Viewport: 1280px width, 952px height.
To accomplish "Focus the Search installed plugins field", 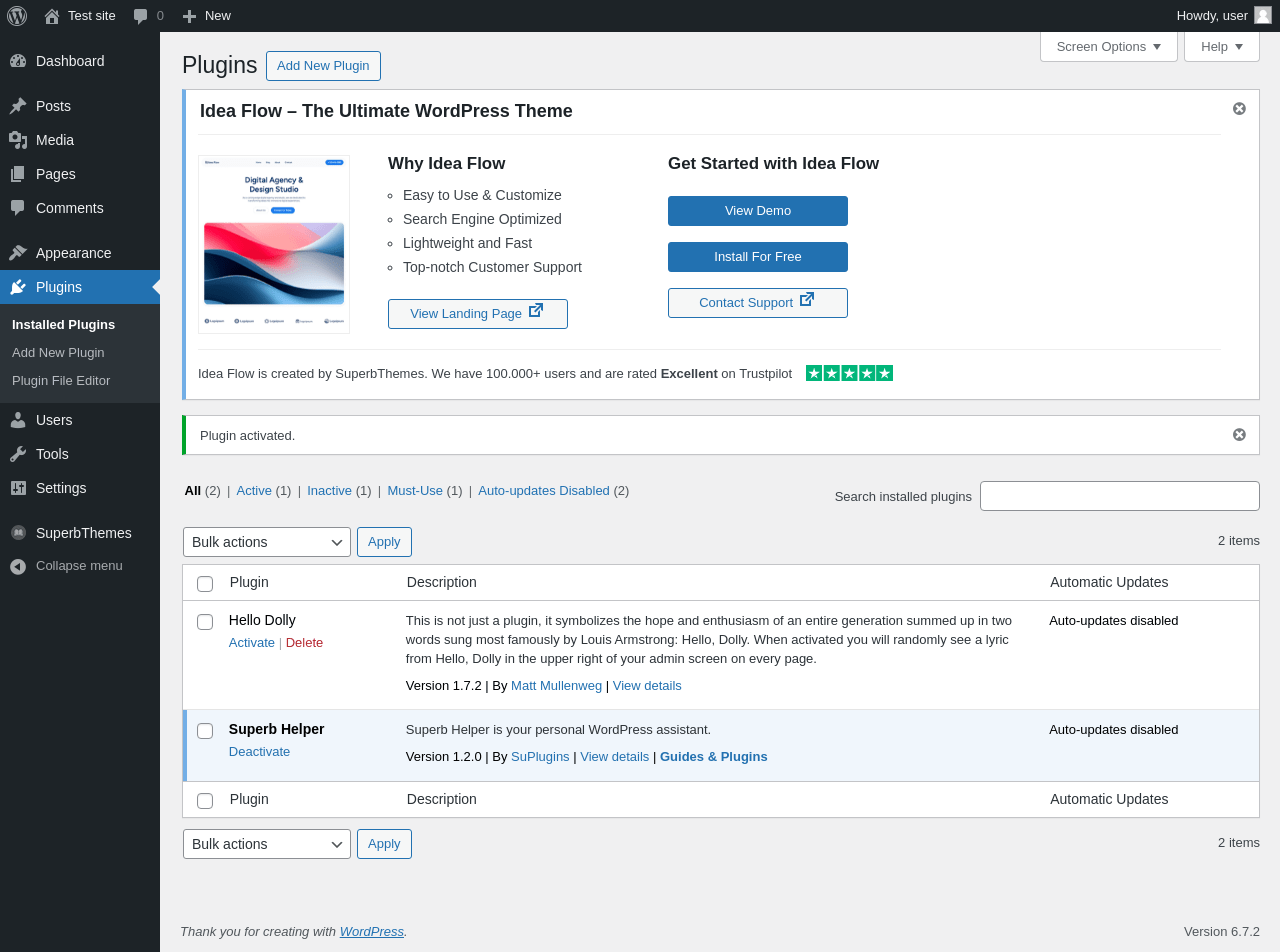I will 1120,496.
